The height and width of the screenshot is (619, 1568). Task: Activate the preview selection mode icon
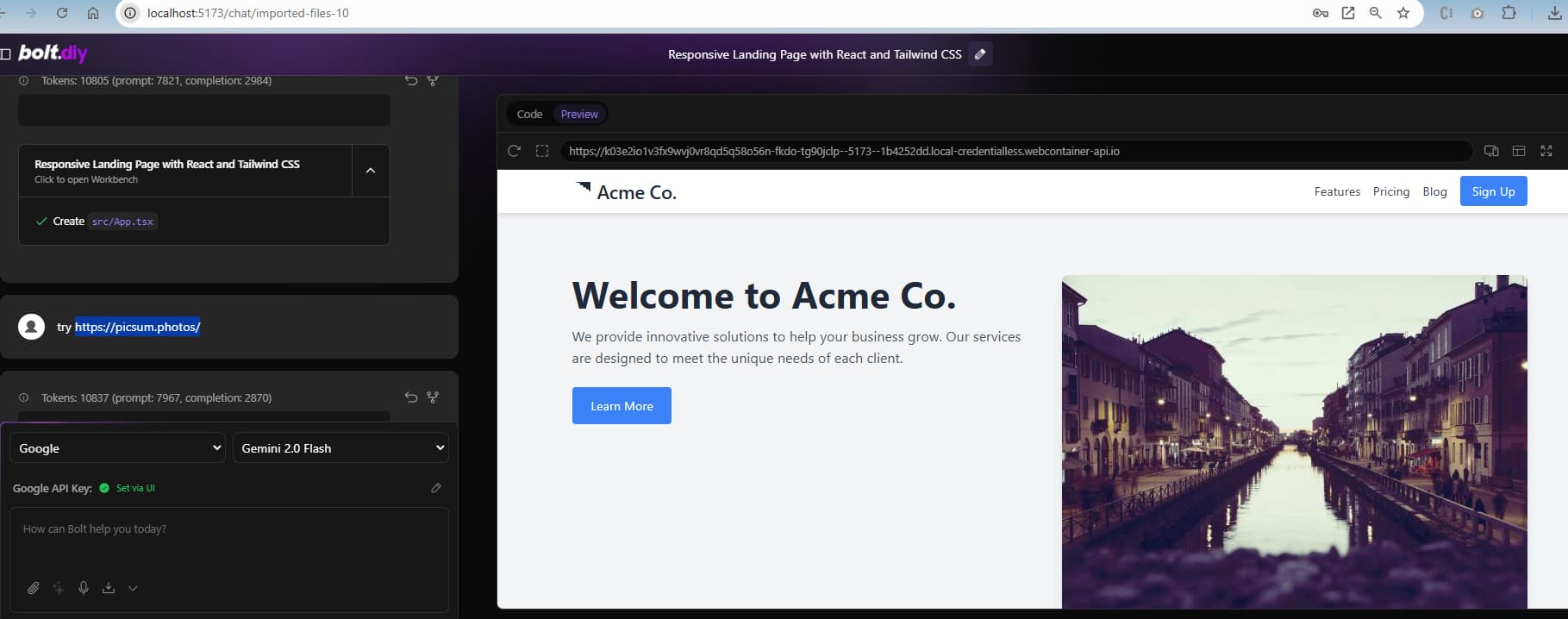pos(542,151)
